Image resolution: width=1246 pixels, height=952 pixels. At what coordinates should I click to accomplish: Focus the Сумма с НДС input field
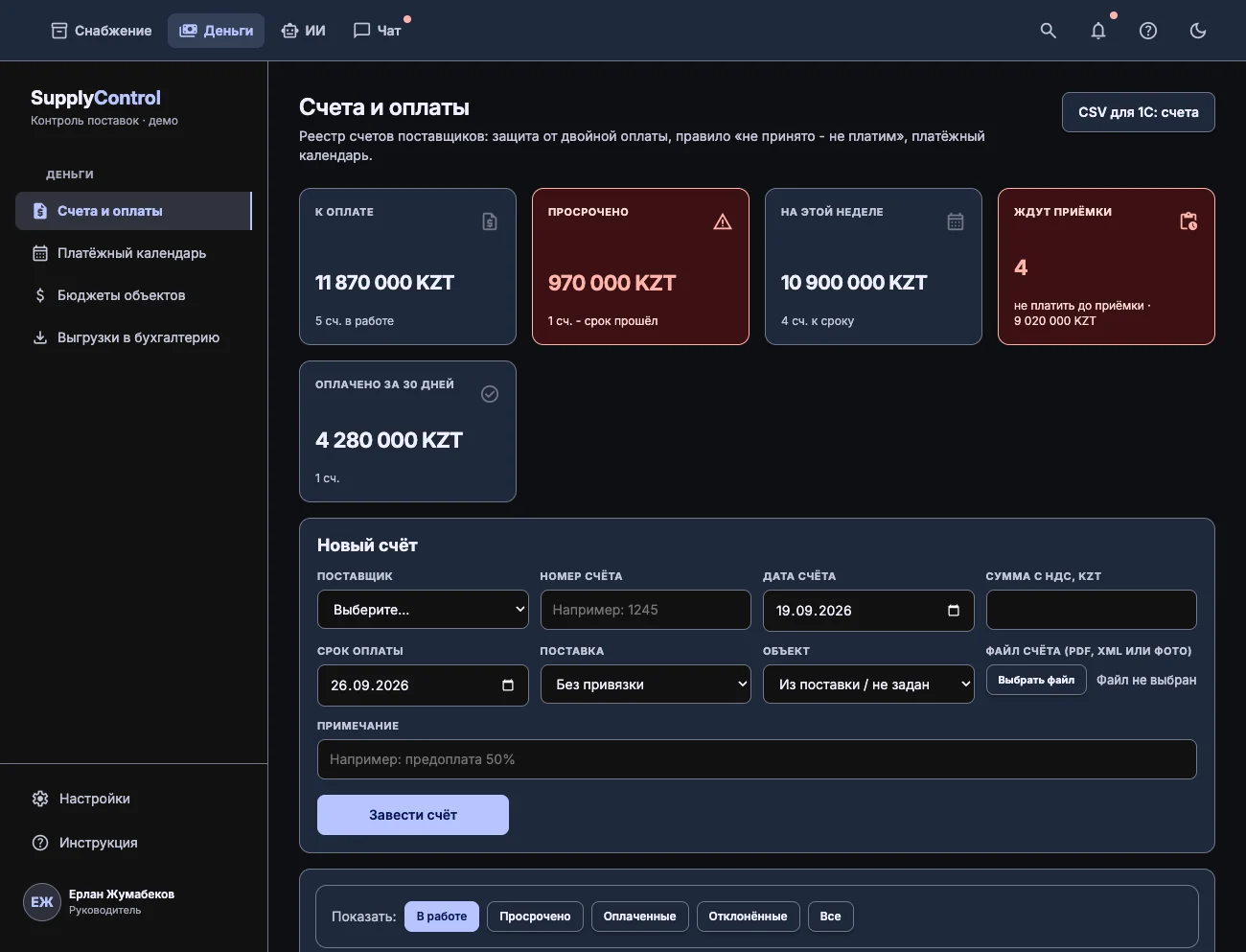(x=1092, y=610)
